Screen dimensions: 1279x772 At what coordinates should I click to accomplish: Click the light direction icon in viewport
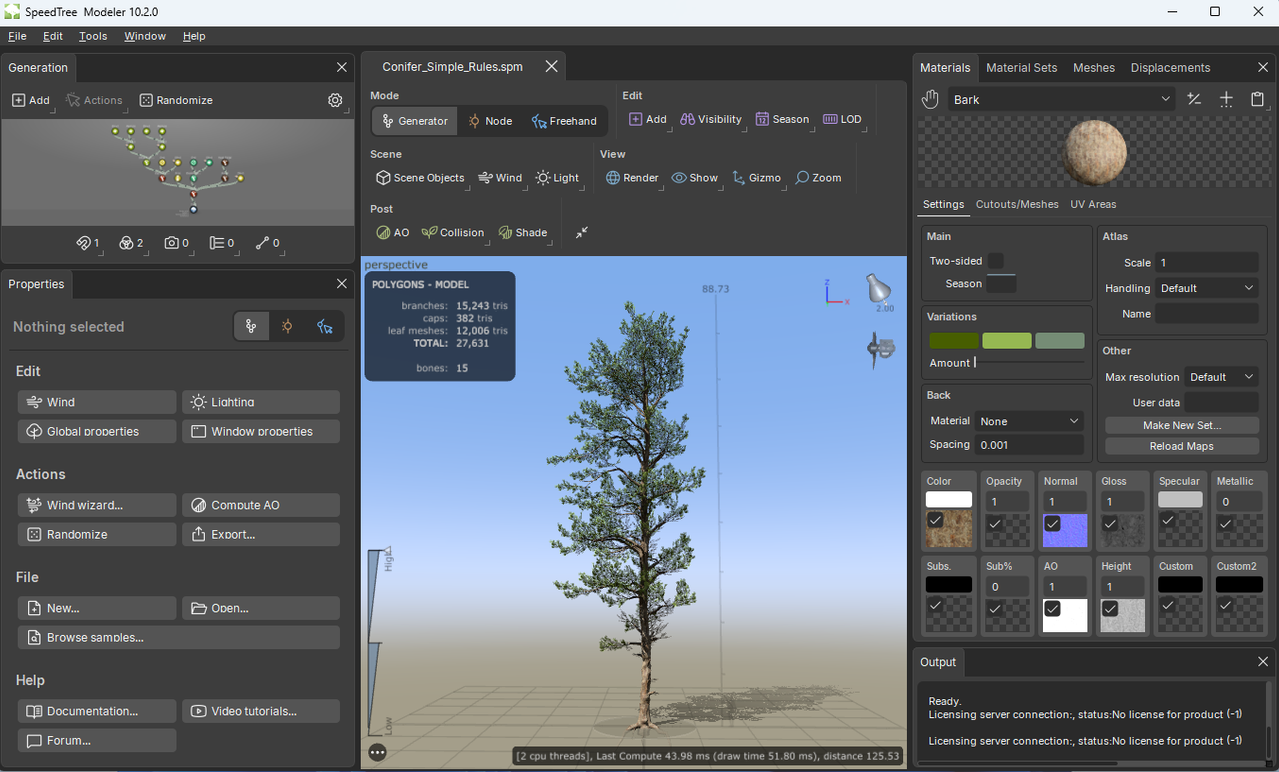point(878,288)
